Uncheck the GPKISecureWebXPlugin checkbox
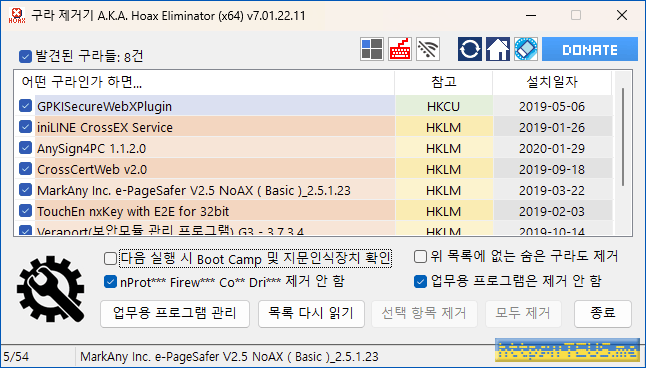 point(25,106)
